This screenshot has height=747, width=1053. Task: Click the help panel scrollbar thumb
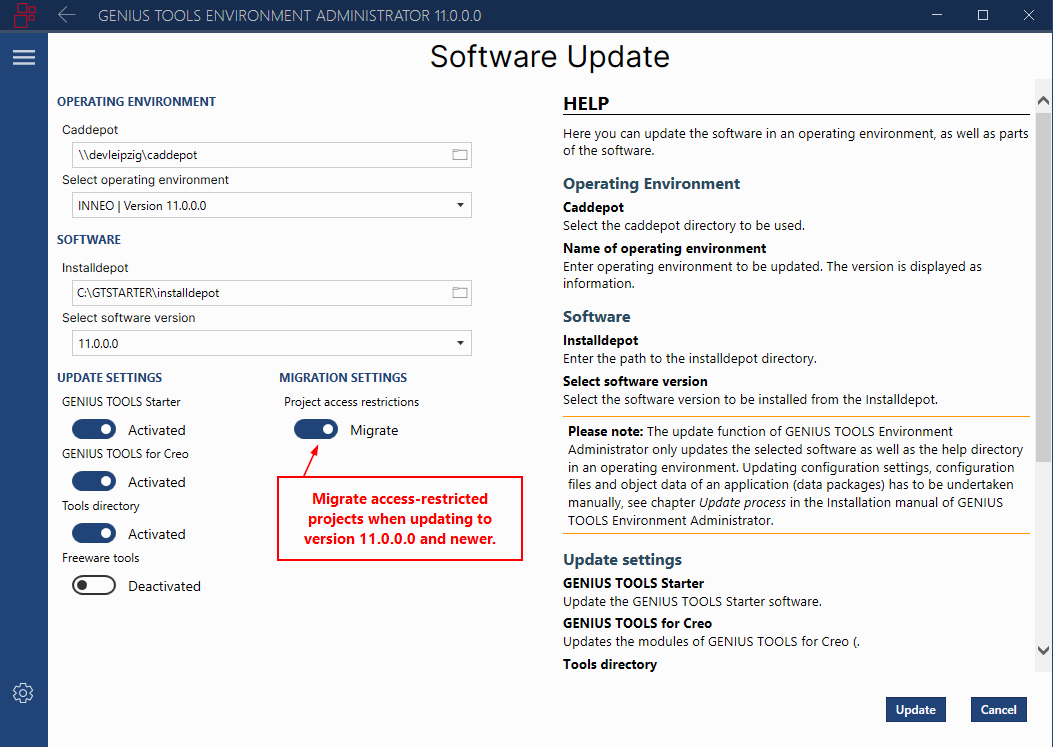coord(1043,287)
